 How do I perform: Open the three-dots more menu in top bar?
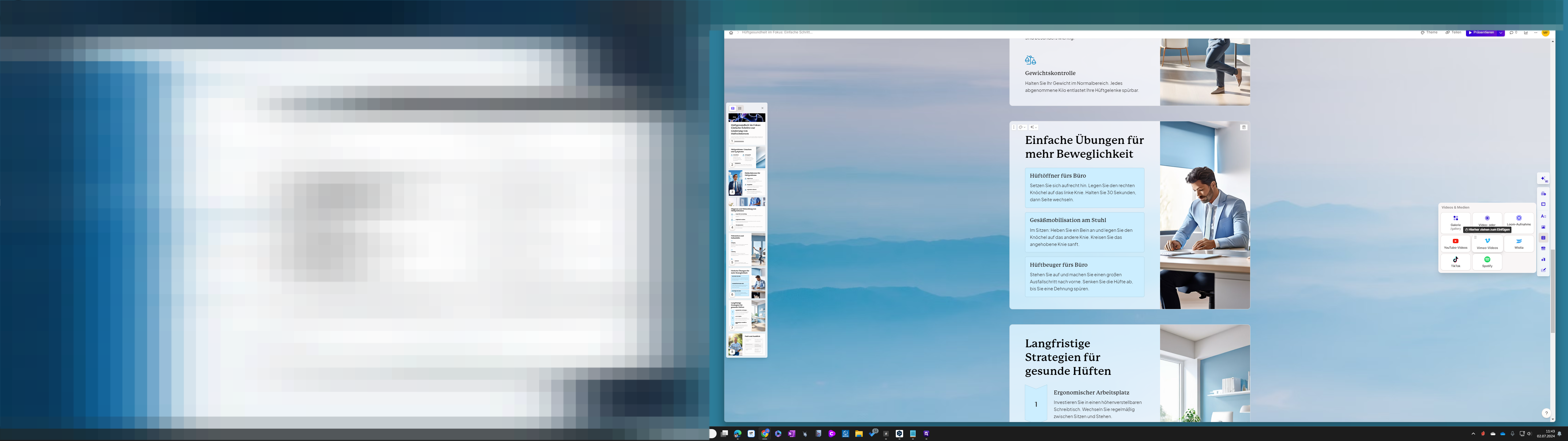coord(1536,33)
